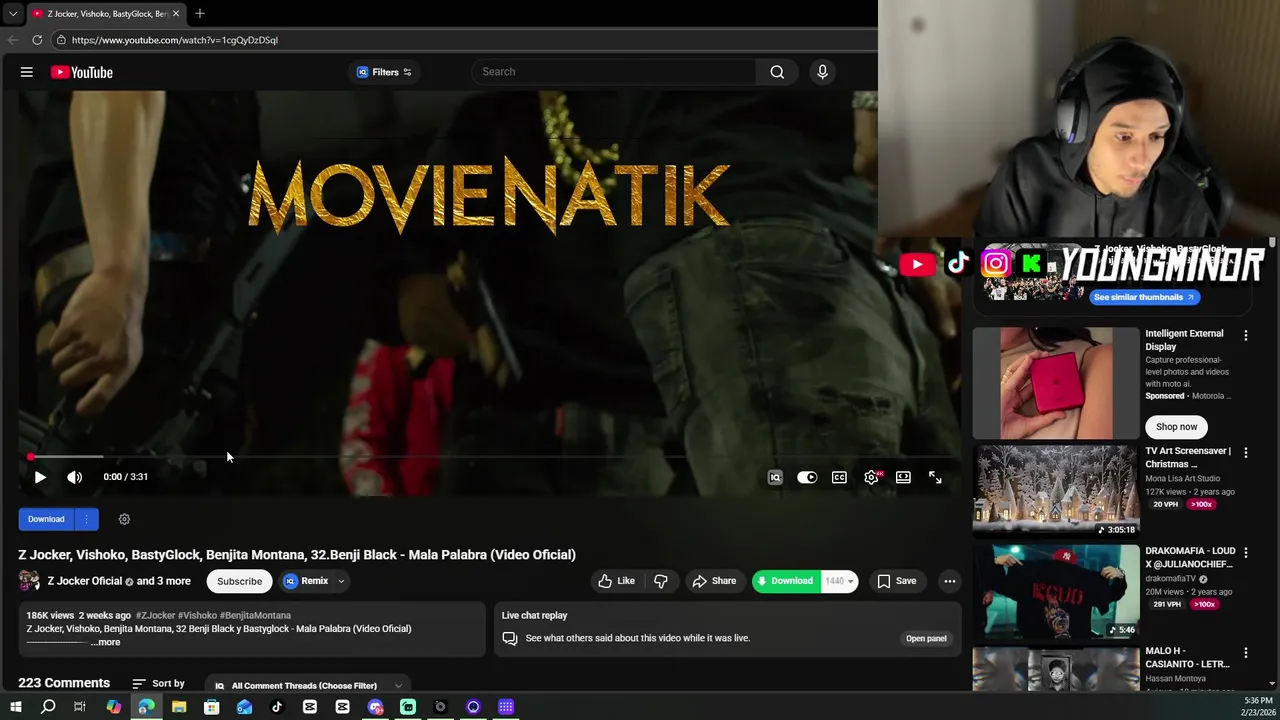Share the video

[x=714, y=581]
